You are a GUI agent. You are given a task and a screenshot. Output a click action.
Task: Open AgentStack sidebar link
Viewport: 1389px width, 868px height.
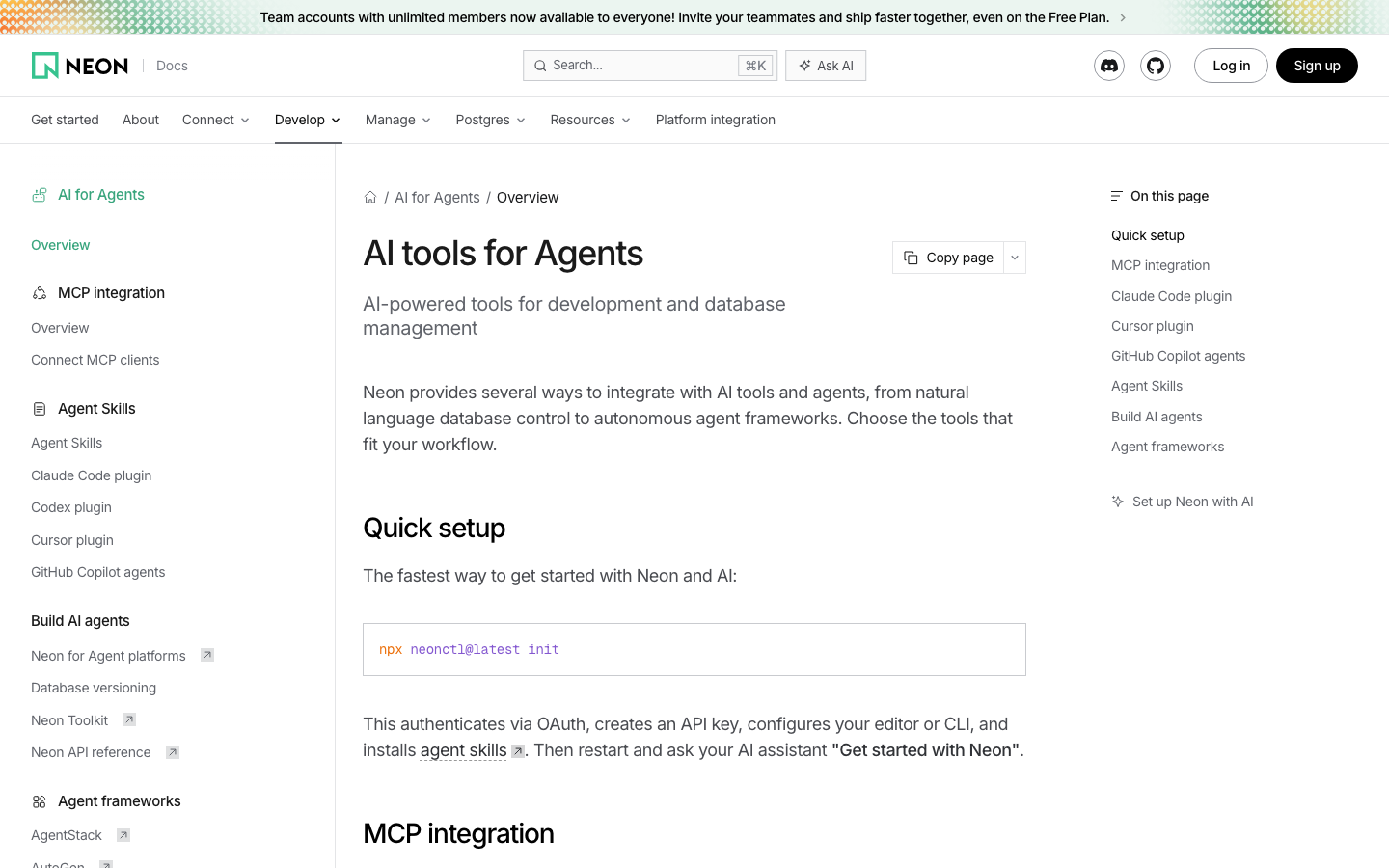tap(67, 835)
